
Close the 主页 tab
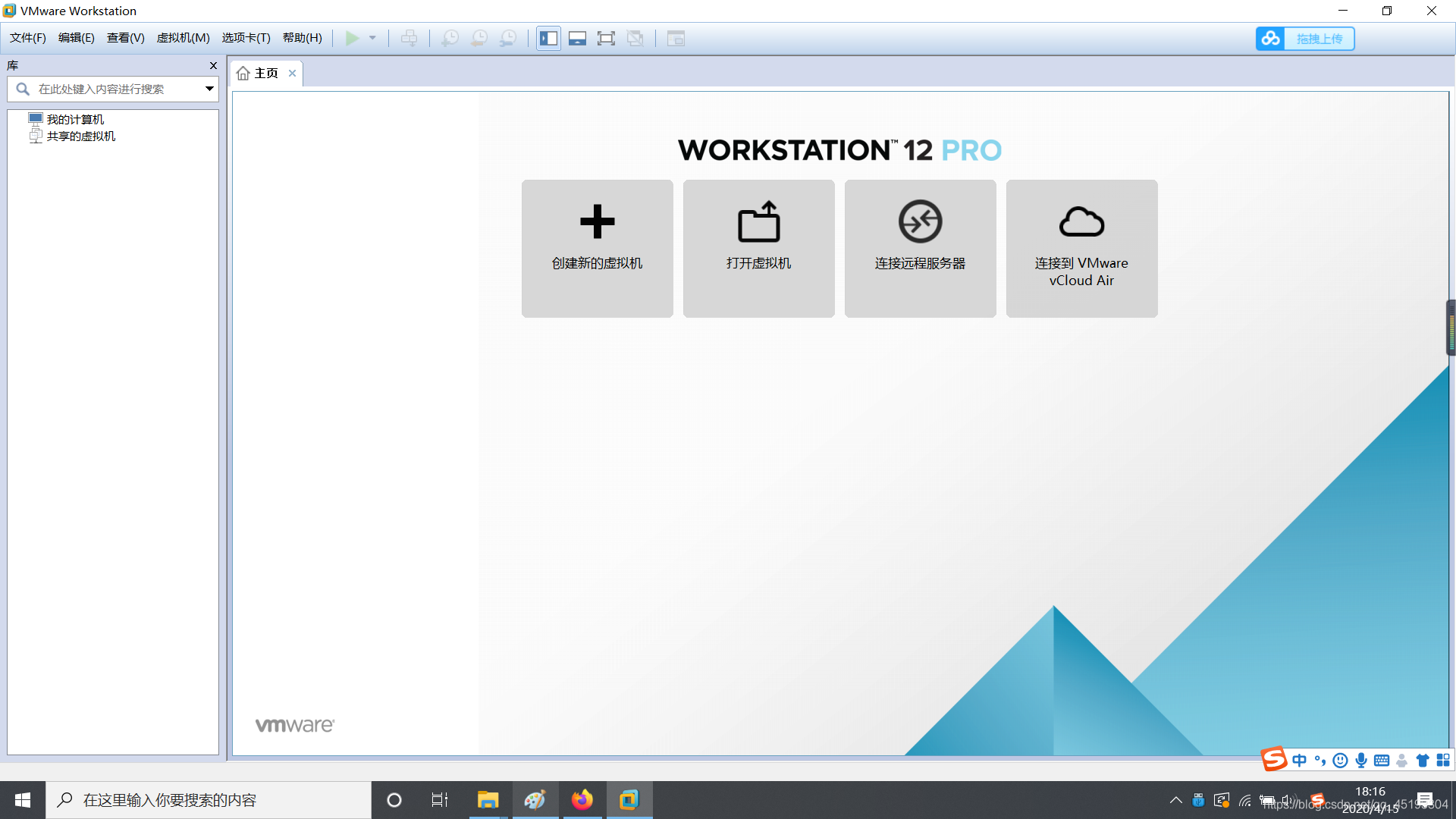pyautogui.click(x=292, y=73)
